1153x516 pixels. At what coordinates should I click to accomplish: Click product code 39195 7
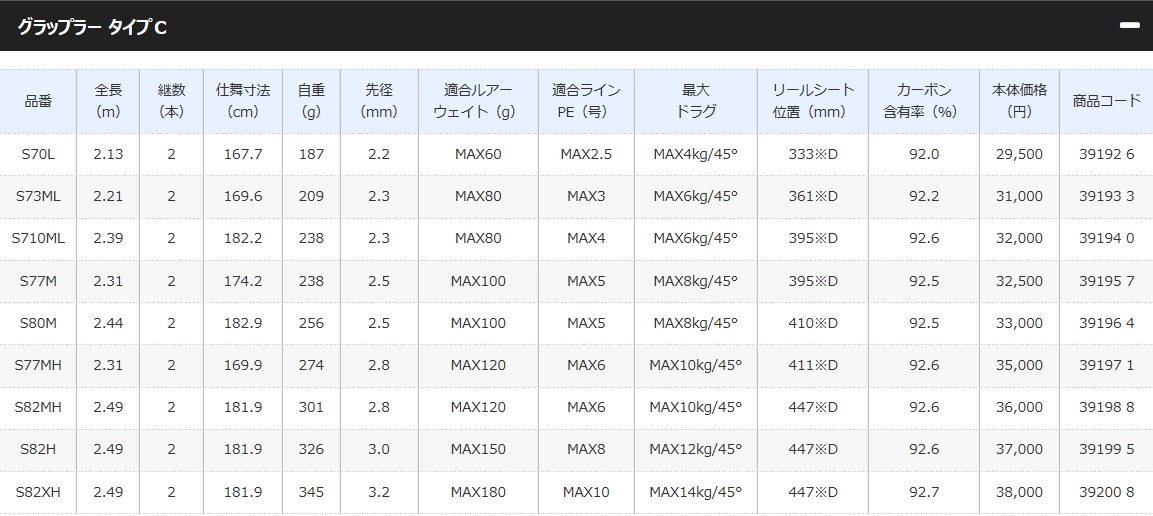click(x=1106, y=281)
